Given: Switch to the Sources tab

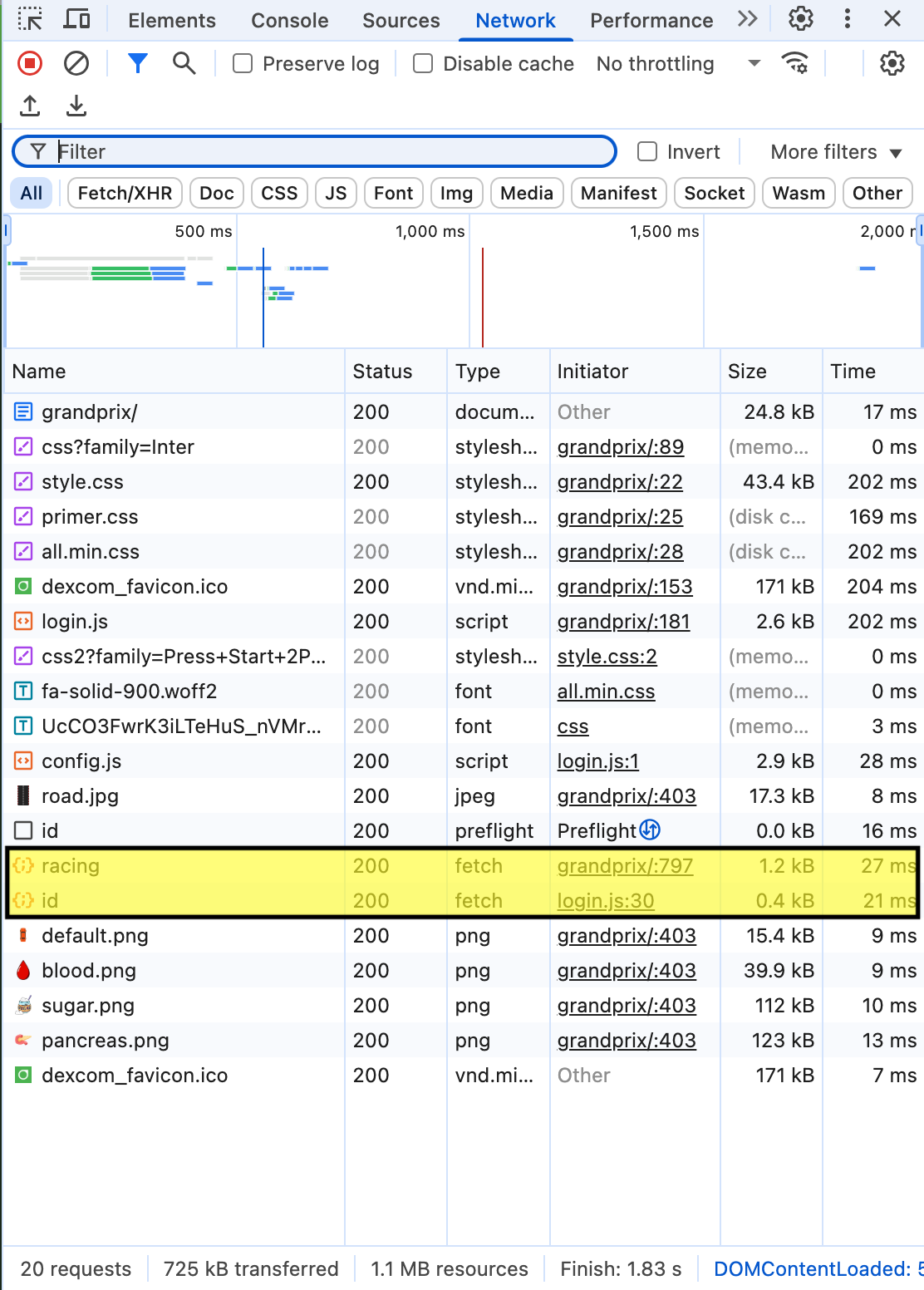Looking at the screenshot, I should (401, 20).
